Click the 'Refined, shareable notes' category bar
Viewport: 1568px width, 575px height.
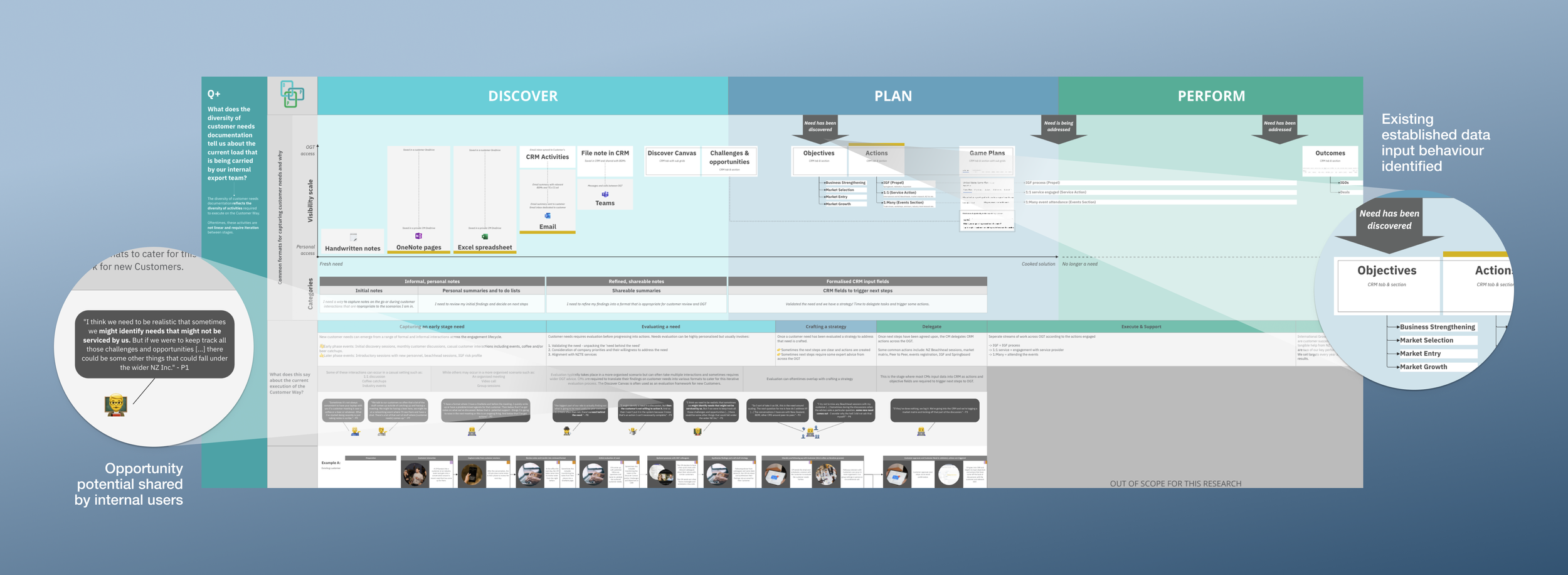[636, 281]
